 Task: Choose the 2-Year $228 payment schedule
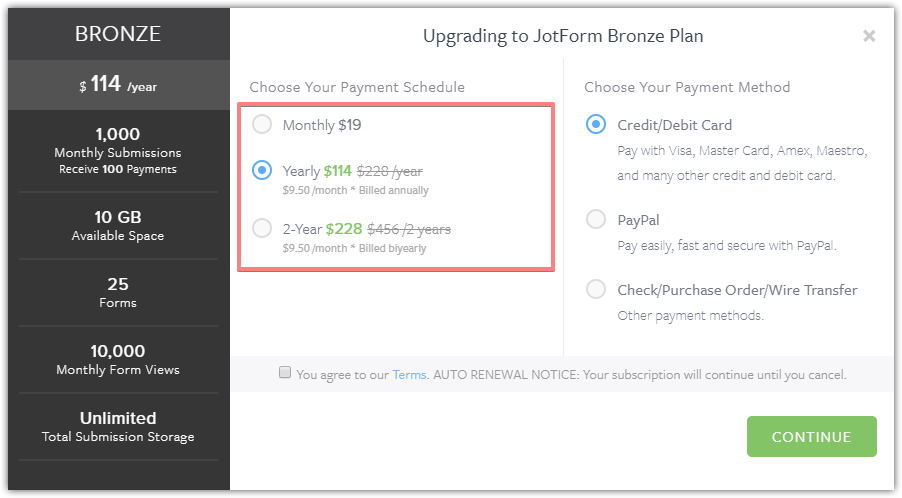262,228
